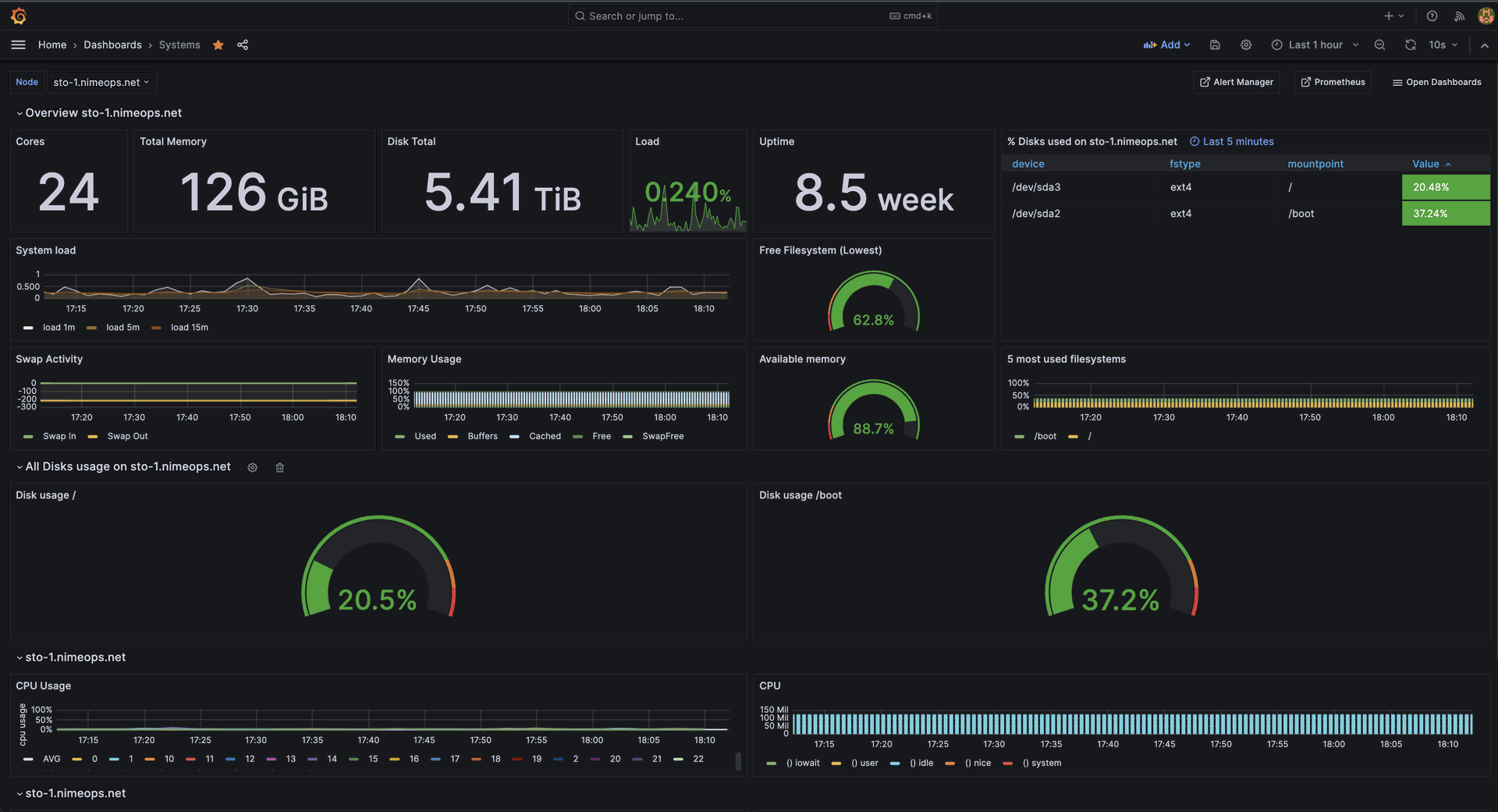Toggle Cached series in Memory Usage legend
Viewport: 1498px width, 812px height.
coord(545,436)
